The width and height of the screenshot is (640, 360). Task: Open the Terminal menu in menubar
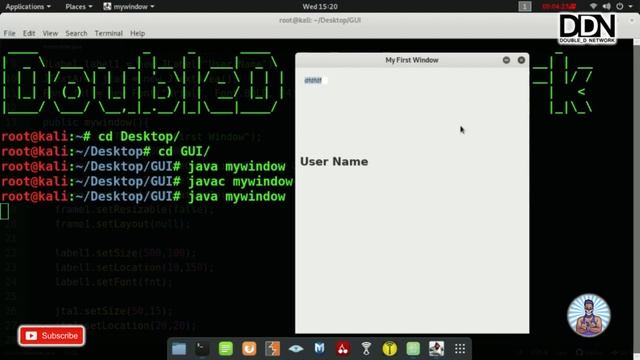(x=109, y=33)
